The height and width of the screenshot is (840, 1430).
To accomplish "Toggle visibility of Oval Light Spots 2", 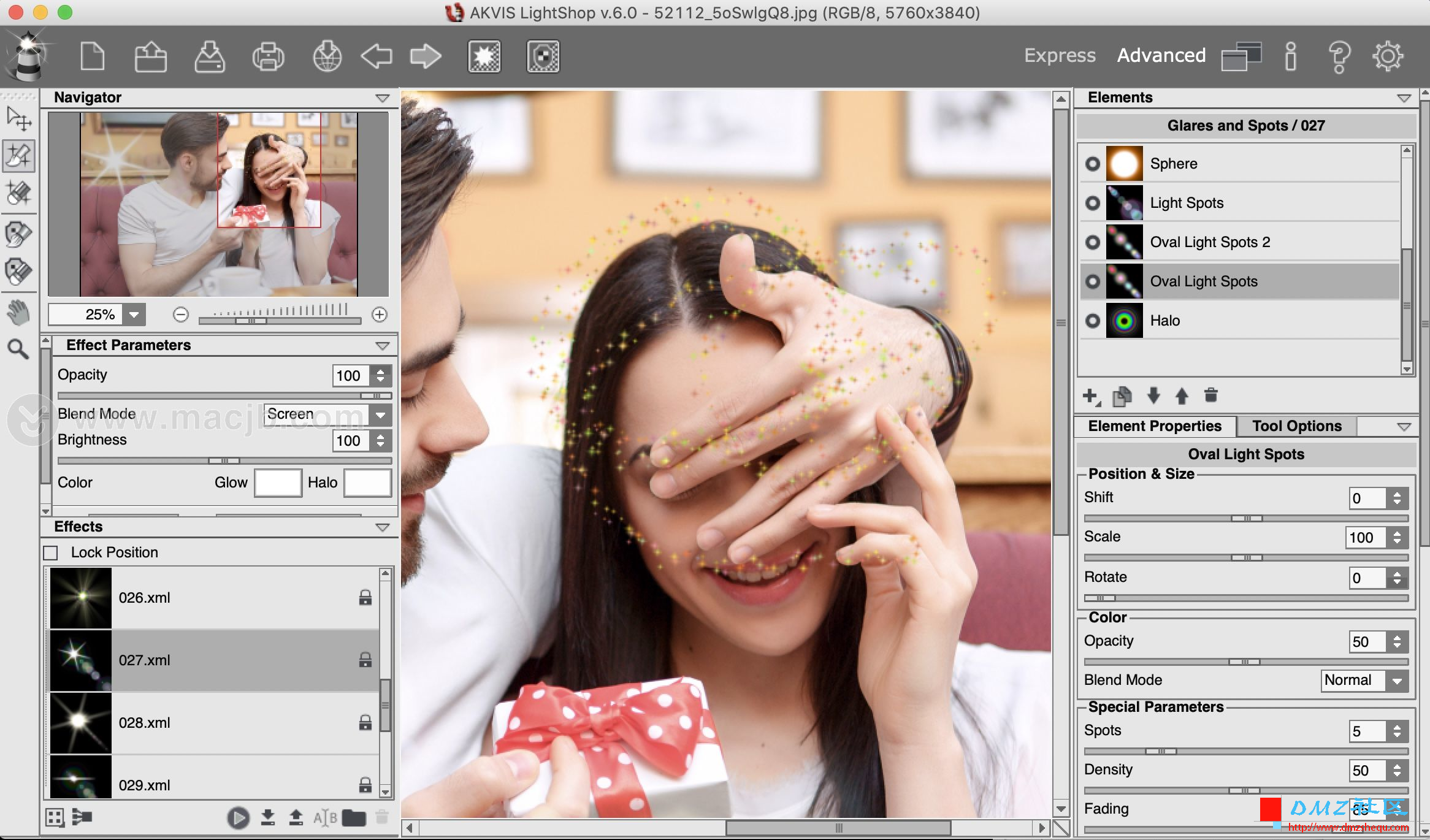I will point(1092,242).
